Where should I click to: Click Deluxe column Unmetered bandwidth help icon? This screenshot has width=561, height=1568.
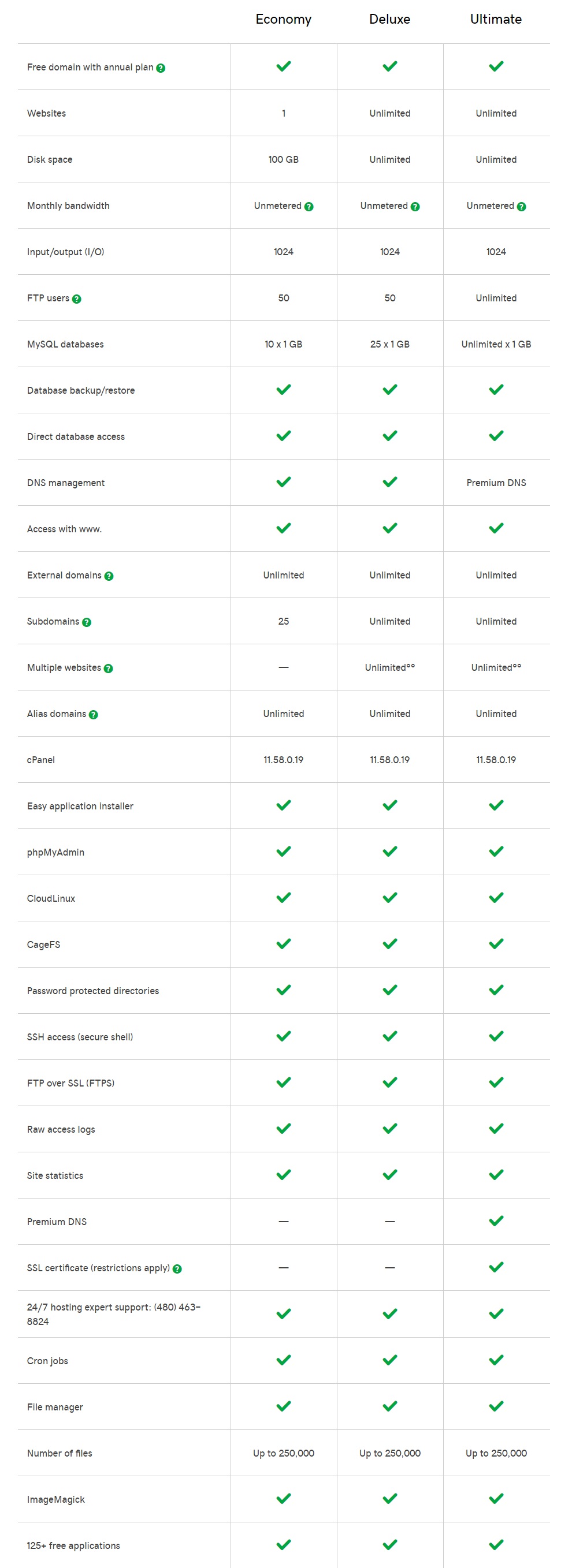tap(415, 206)
